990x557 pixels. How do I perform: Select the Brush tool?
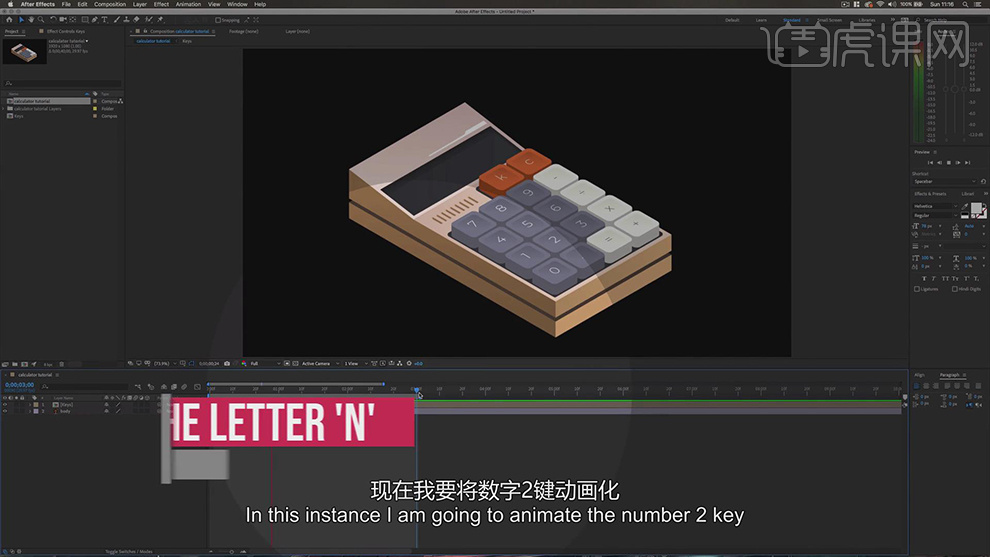tap(117, 20)
